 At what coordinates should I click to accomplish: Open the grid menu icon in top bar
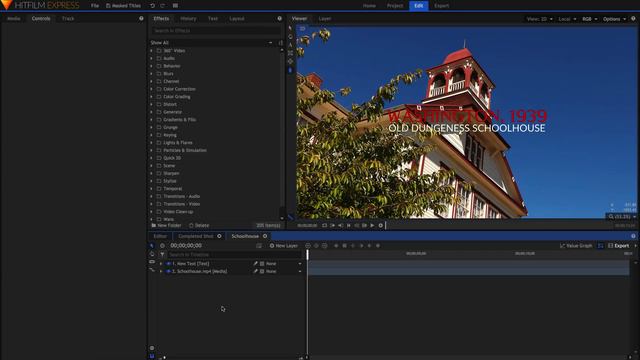(x=175, y=6)
